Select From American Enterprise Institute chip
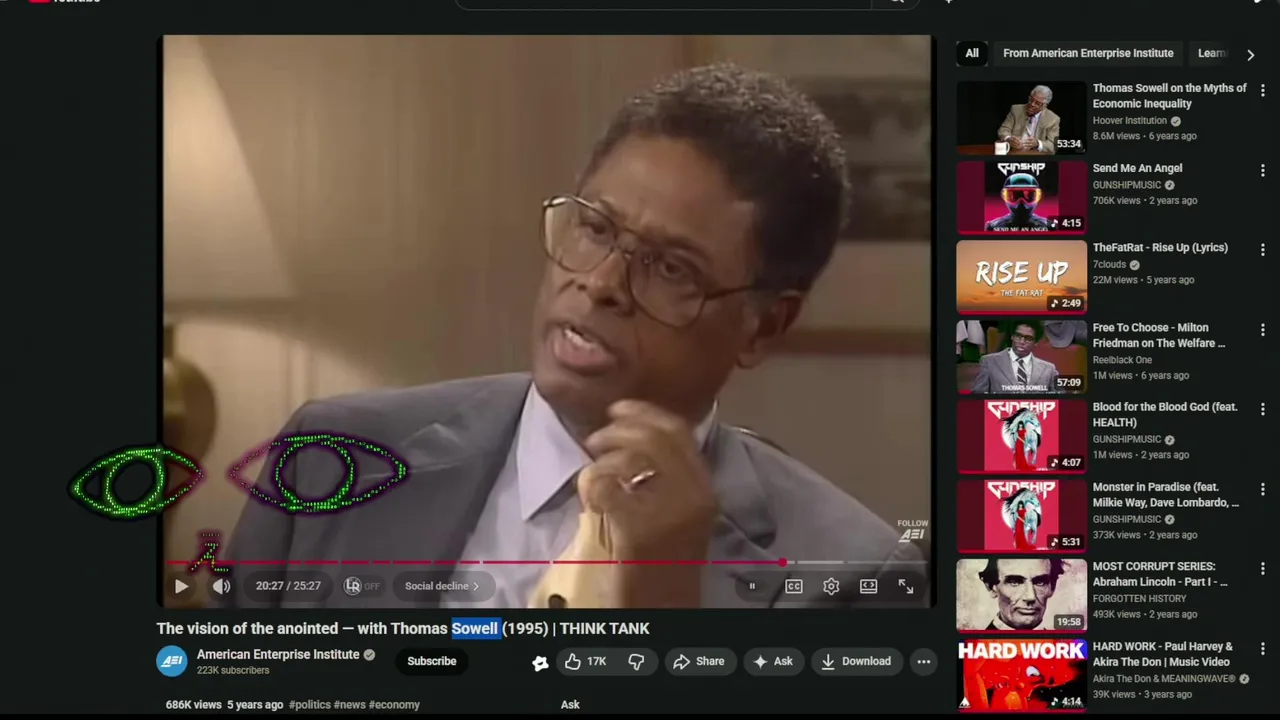The image size is (1280, 720). (x=1088, y=53)
